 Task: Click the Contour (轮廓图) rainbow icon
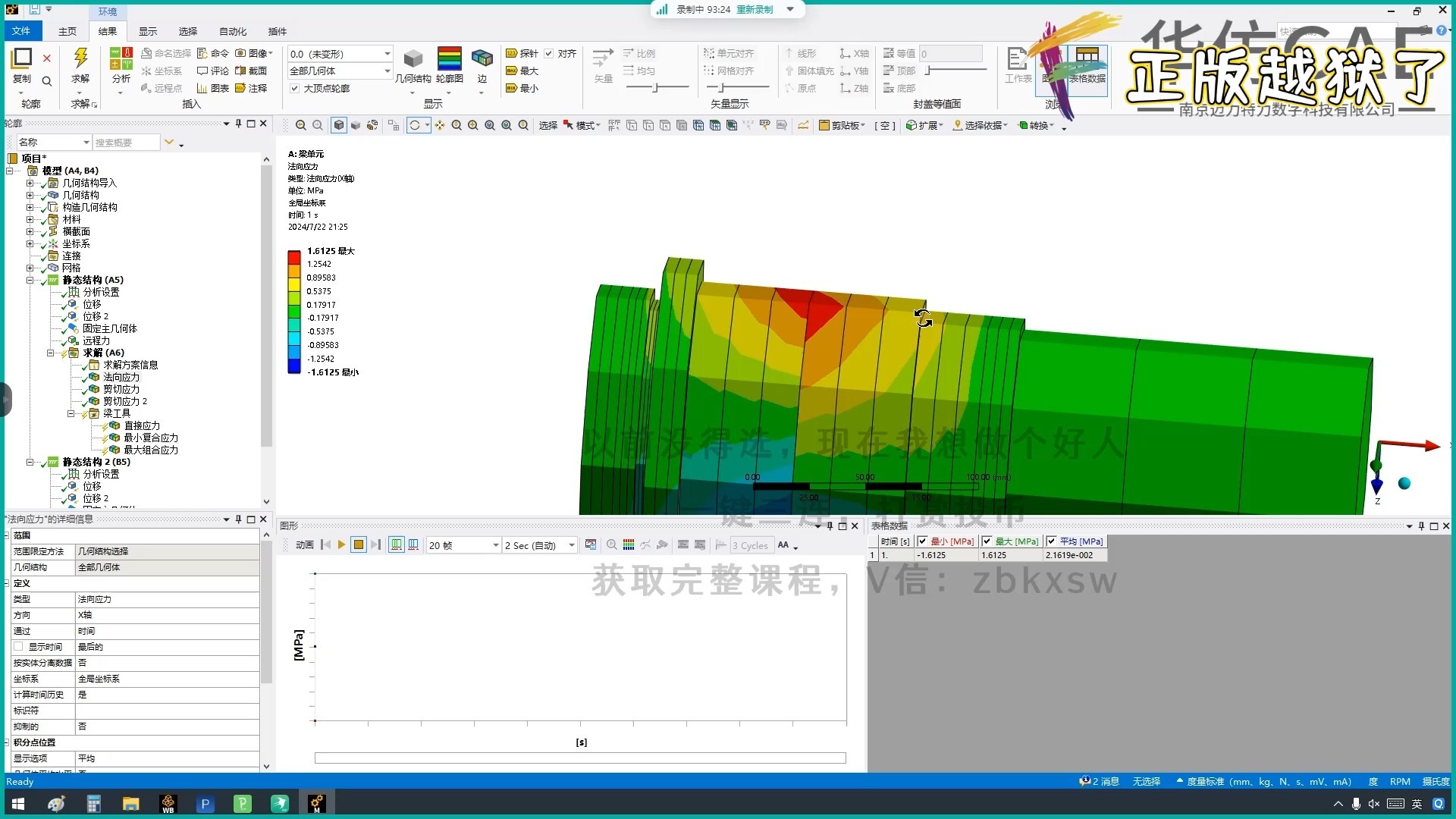pos(449,59)
